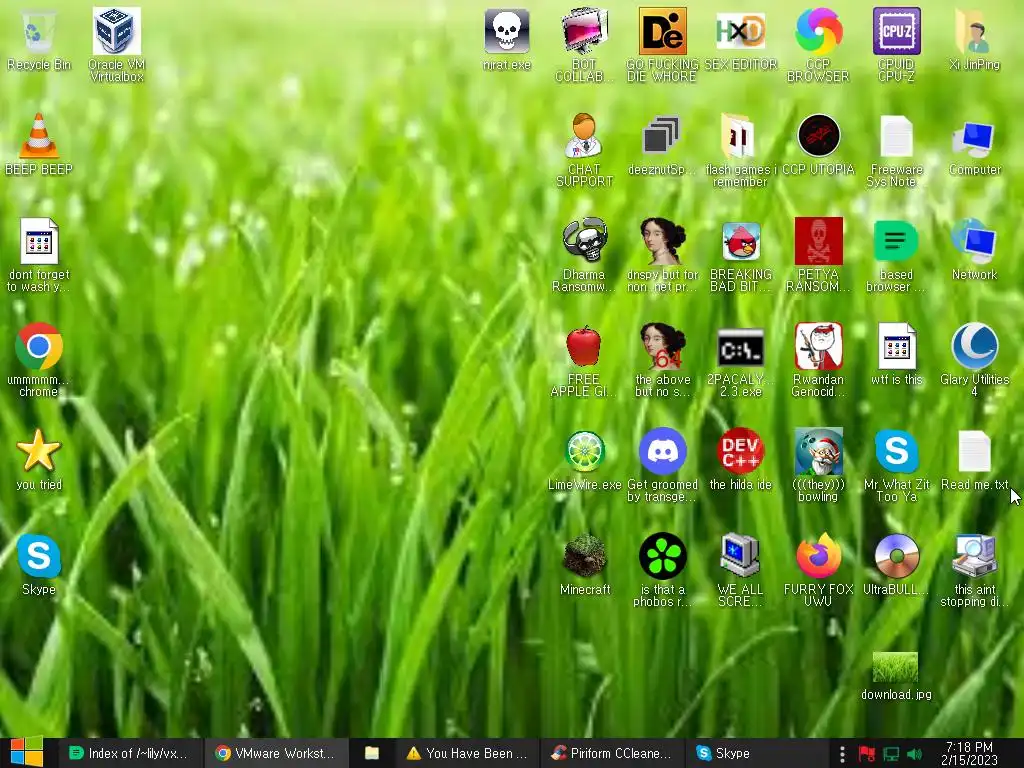Open the download.jpg thumbnail

(x=895, y=667)
